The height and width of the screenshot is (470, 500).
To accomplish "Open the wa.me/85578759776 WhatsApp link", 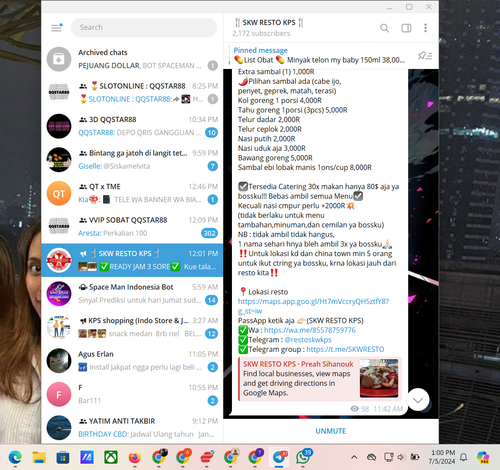I will point(310,330).
